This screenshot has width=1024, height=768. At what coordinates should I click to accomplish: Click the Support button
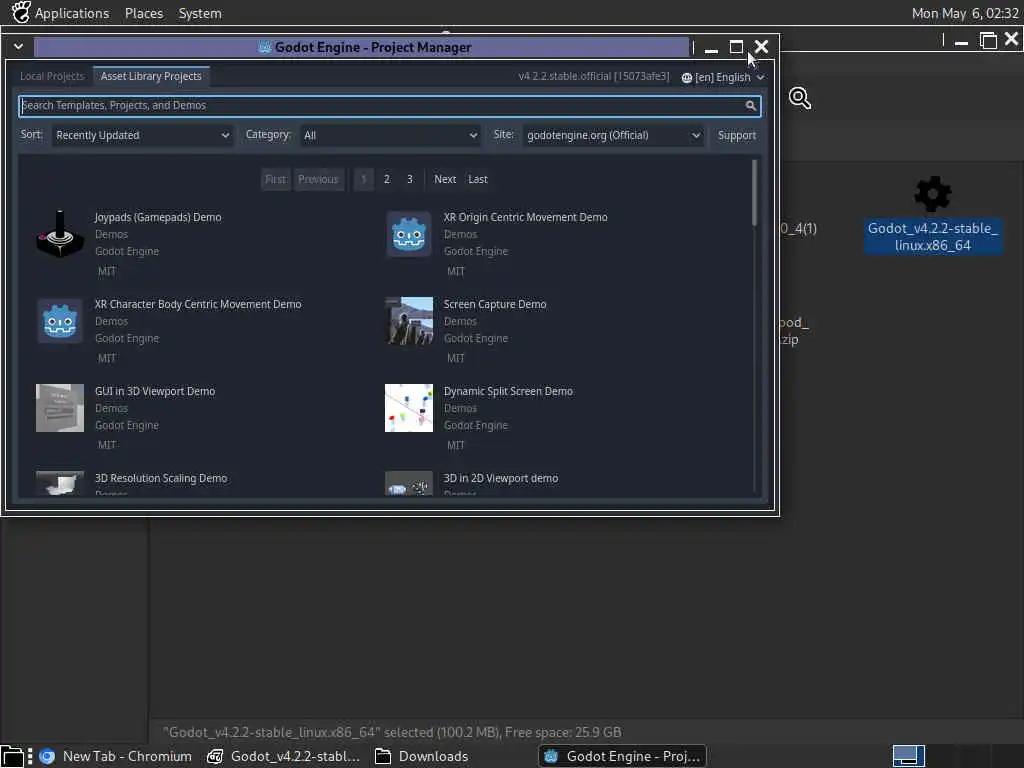tap(736, 135)
